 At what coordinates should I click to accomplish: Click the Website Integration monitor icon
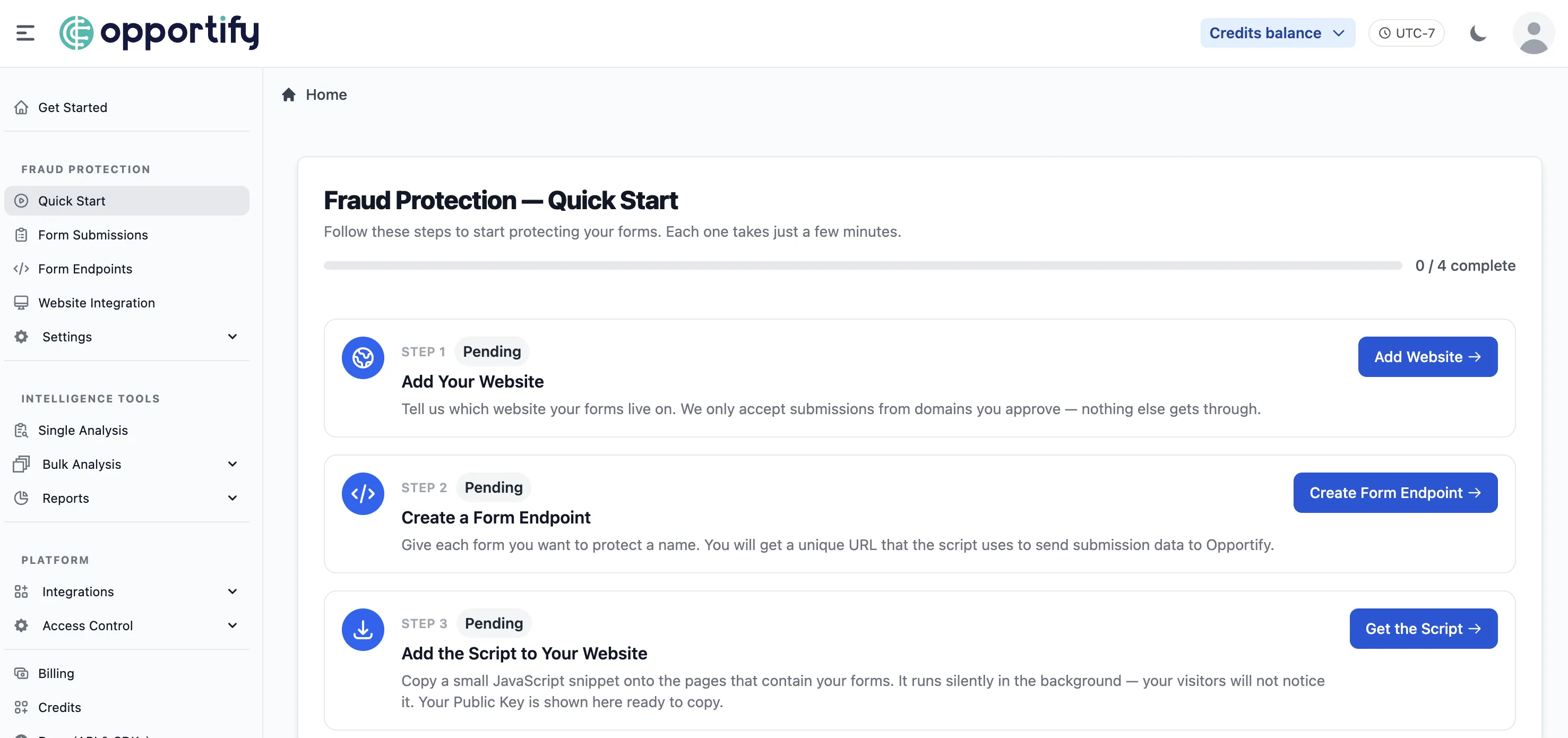click(21, 302)
